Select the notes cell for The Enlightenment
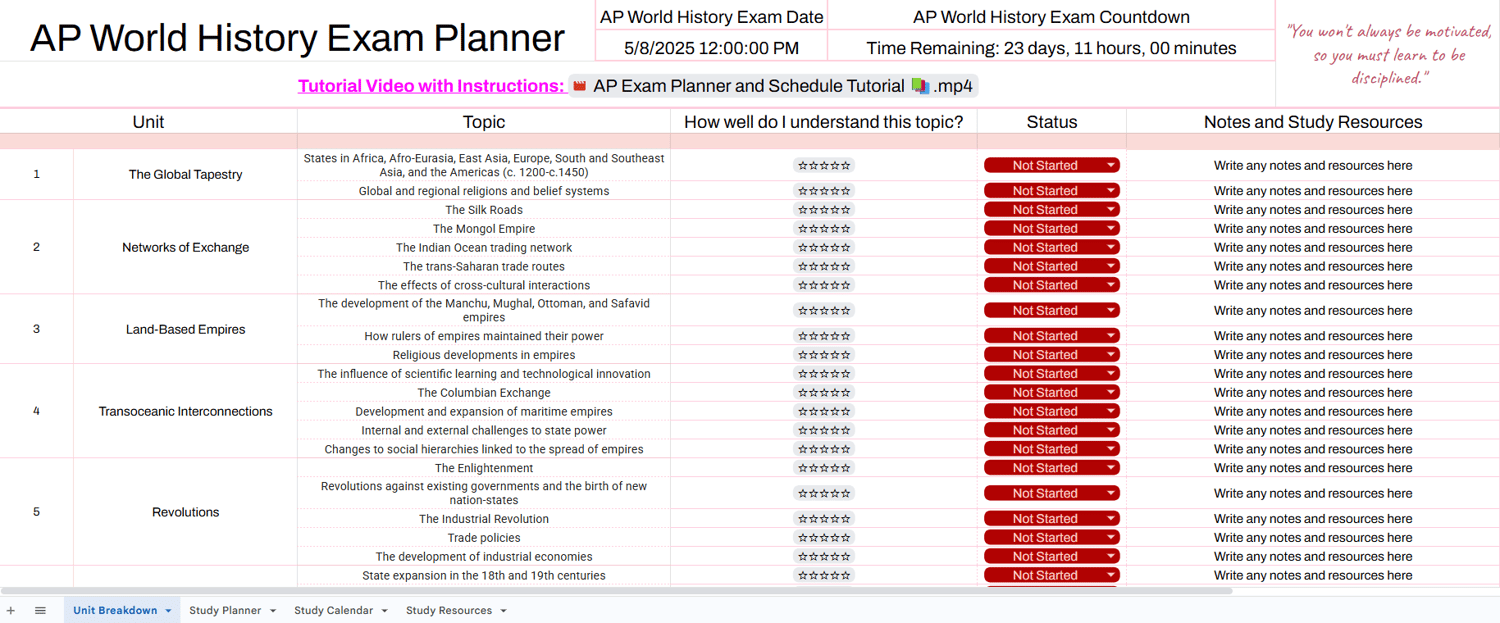The height and width of the screenshot is (623, 1500). 1313,468
